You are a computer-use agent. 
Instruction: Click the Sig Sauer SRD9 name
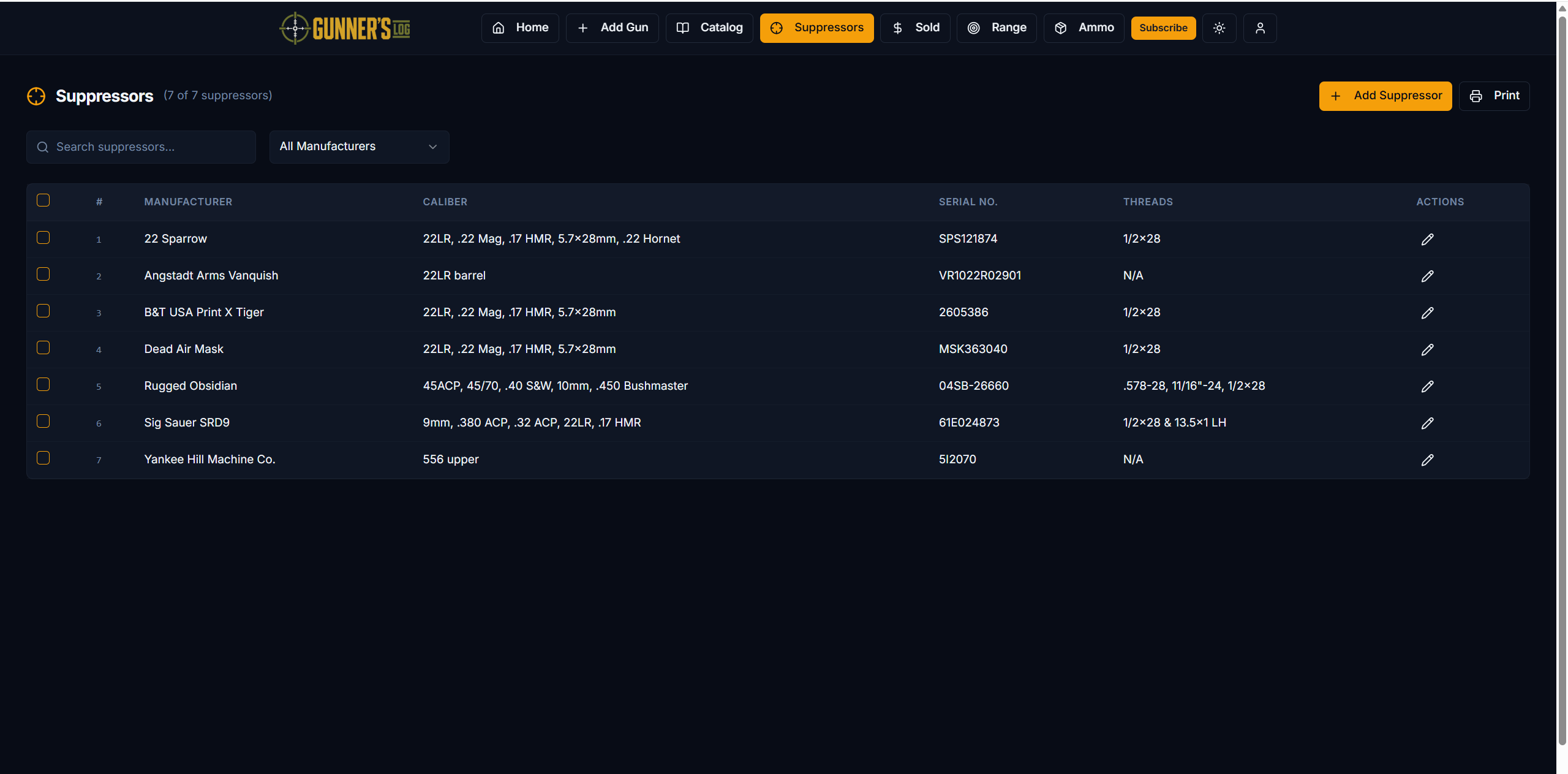coord(187,422)
